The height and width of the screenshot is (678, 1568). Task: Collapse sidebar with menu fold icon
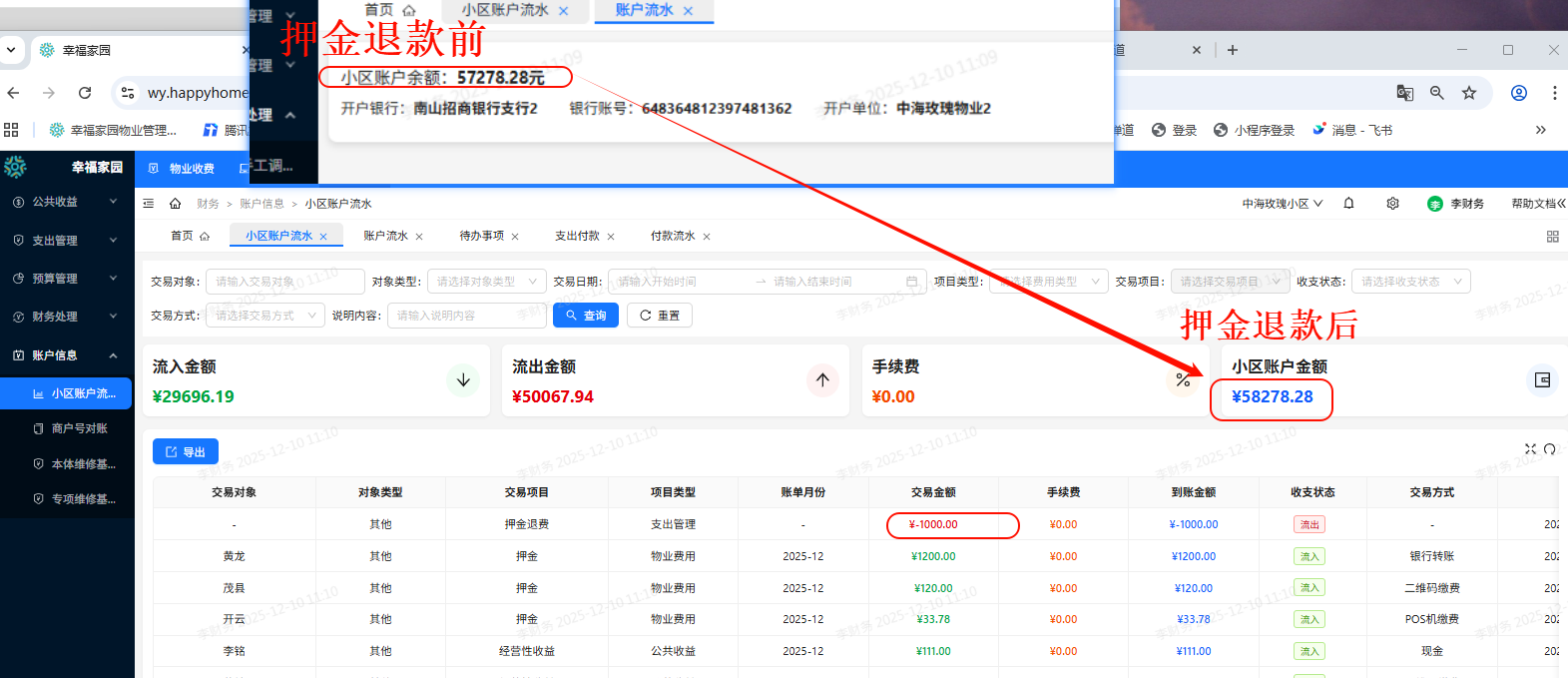[x=149, y=204]
